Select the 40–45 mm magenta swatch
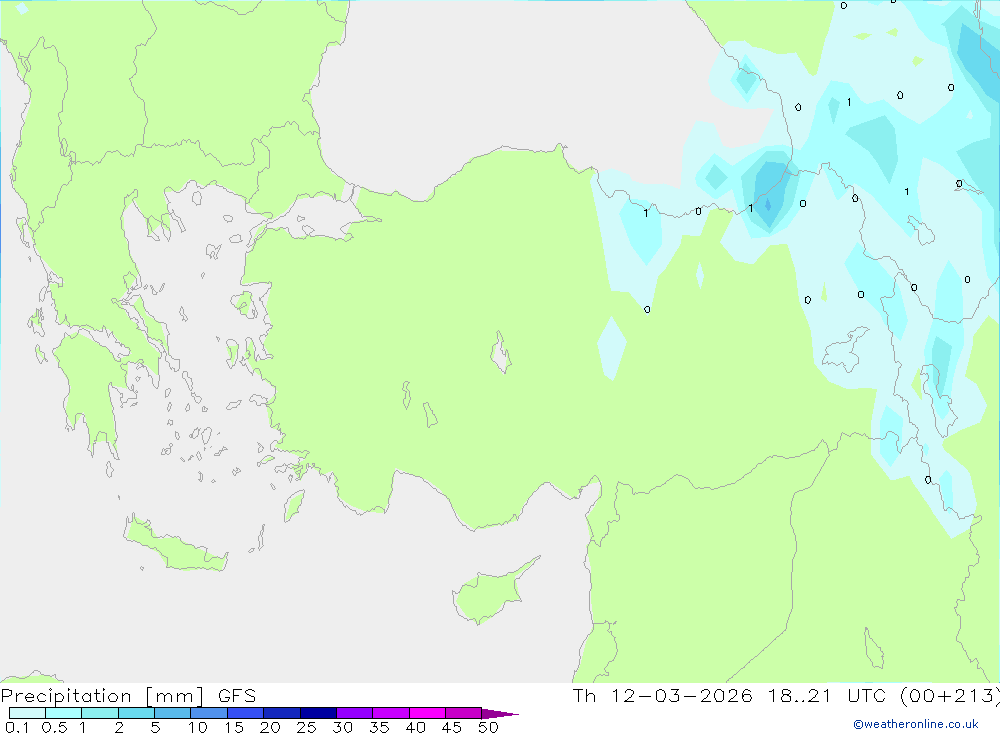1000x733 pixels. coord(427,713)
